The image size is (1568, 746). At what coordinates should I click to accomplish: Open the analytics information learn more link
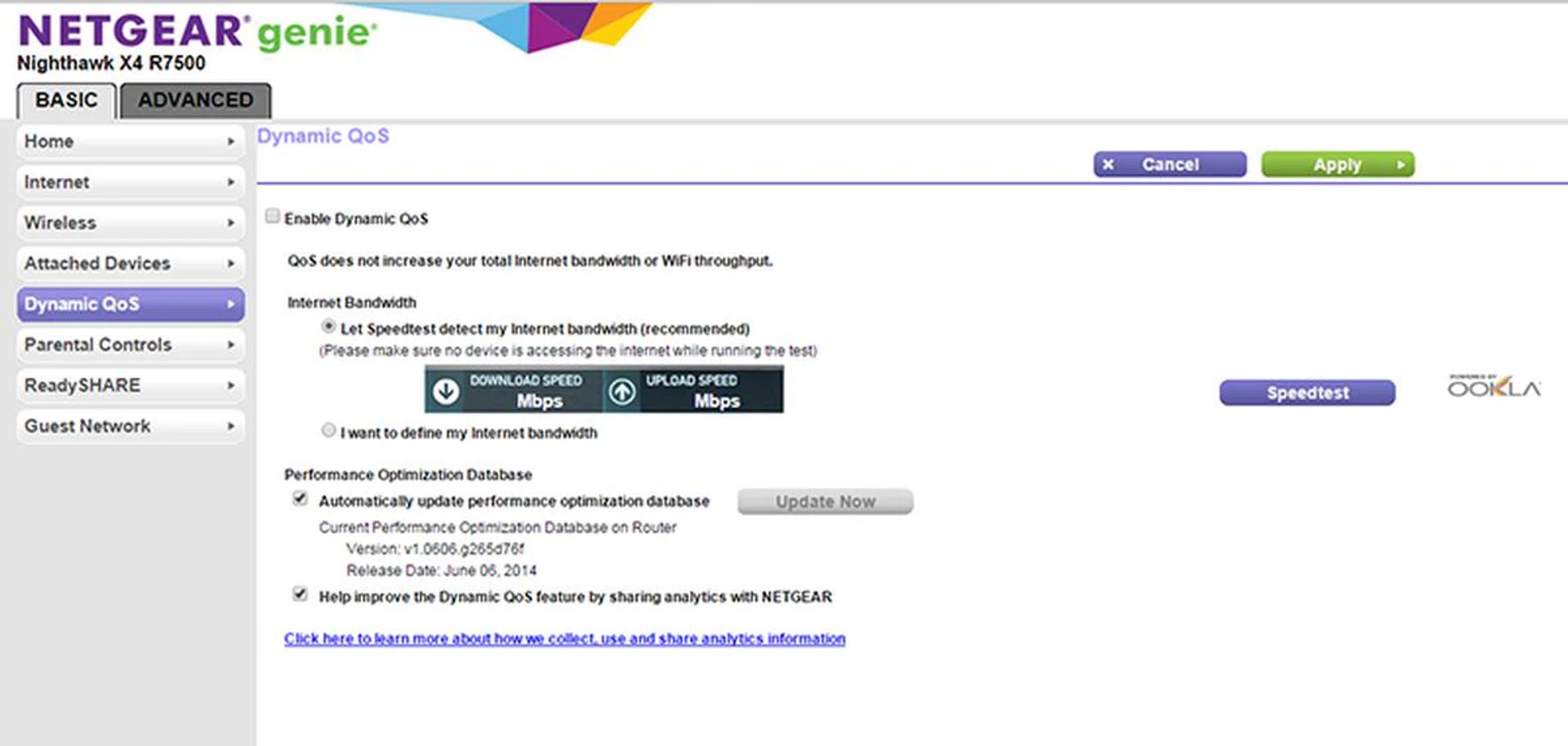point(564,638)
